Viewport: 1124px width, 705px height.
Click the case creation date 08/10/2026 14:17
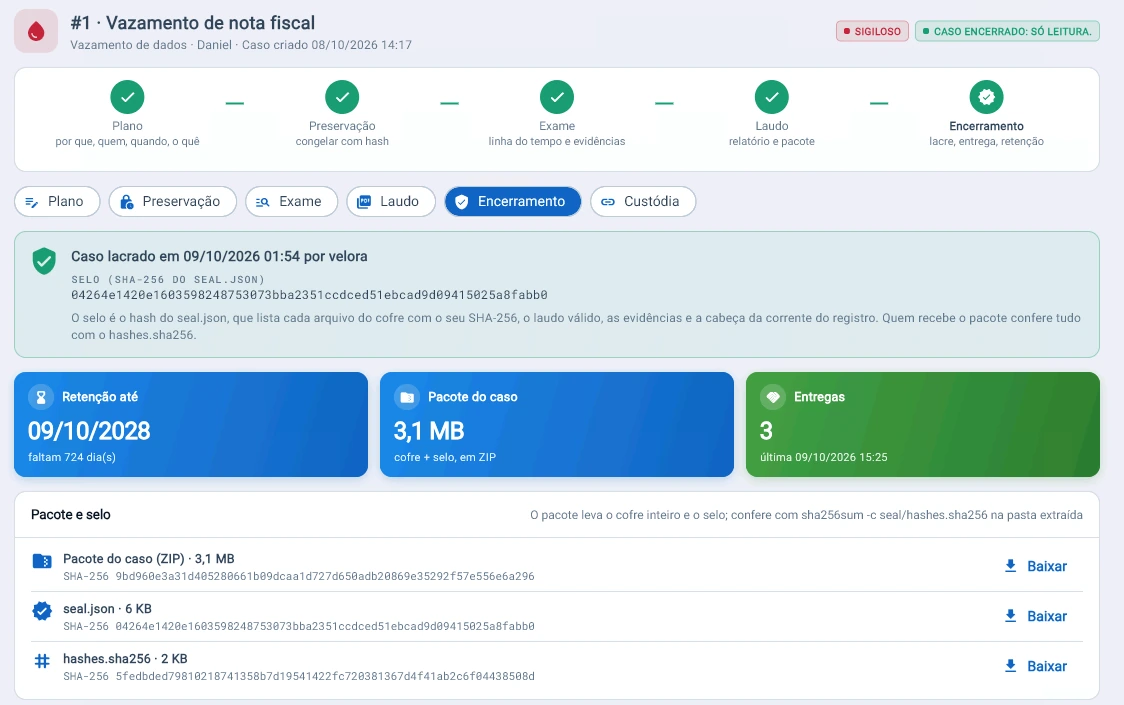pyautogui.click(x=361, y=44)
